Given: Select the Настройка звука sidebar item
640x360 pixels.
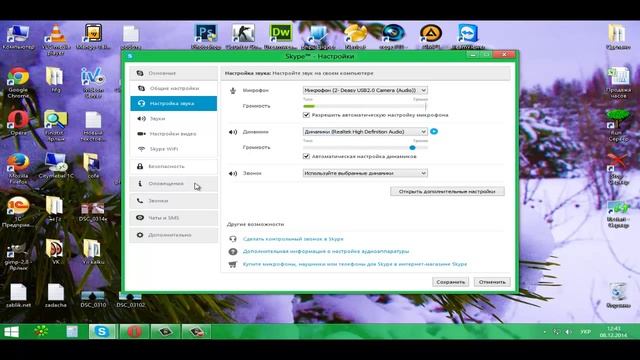Looking at the screenshot, I should coord(173,103).
